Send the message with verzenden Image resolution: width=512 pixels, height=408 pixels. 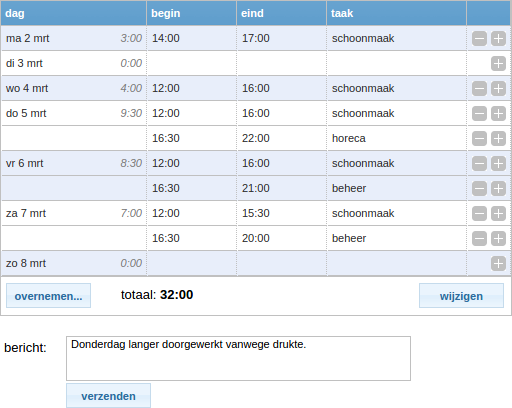point(108,396)
